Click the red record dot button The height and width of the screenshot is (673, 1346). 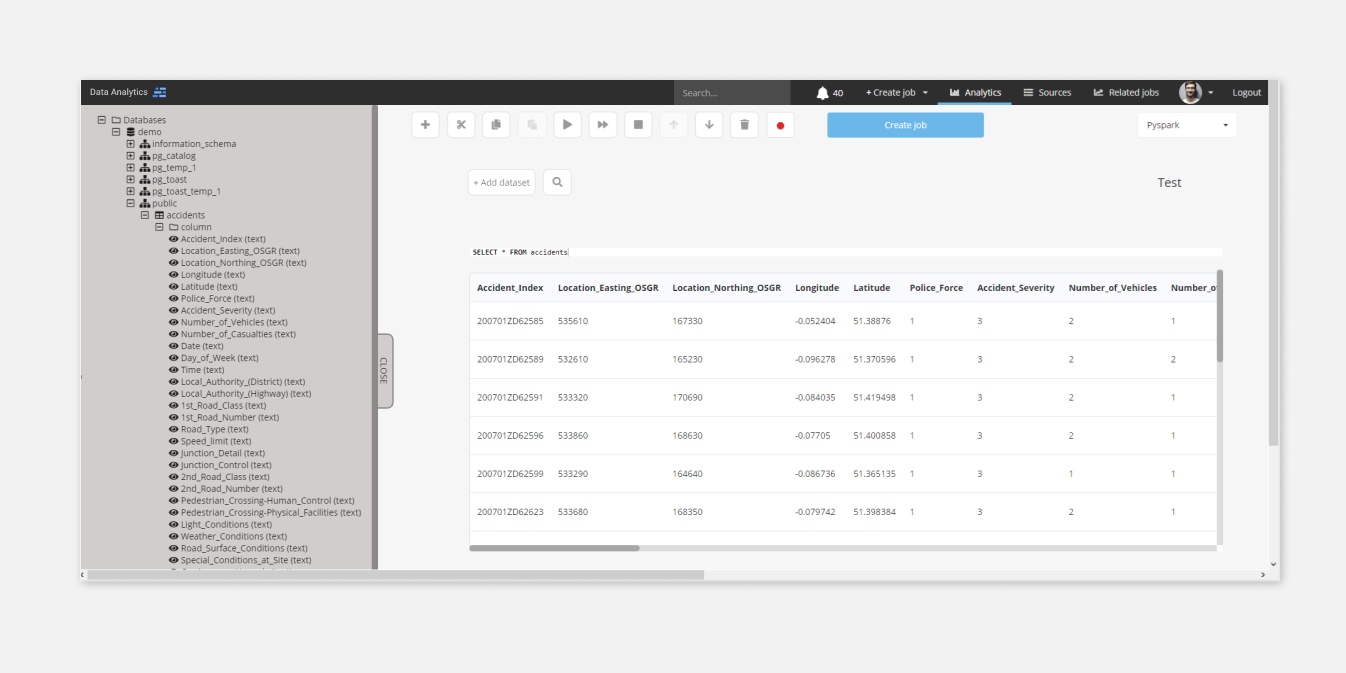coord(780,125)
